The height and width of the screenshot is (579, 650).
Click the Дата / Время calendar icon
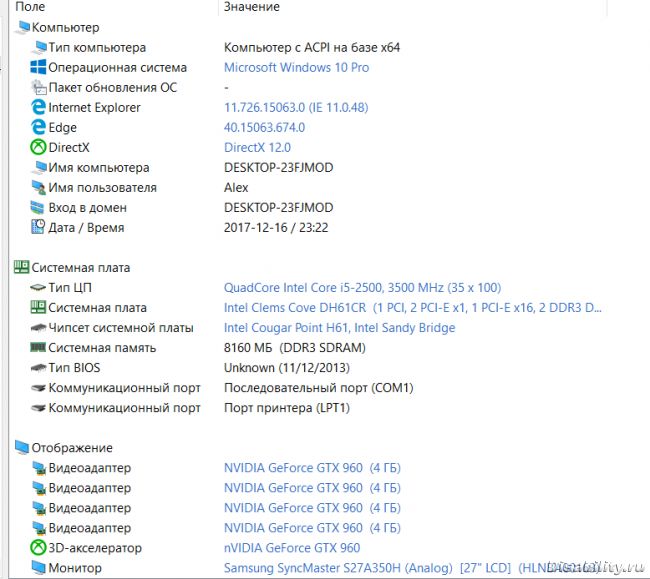pyautogui.click(x=39, y=228)
